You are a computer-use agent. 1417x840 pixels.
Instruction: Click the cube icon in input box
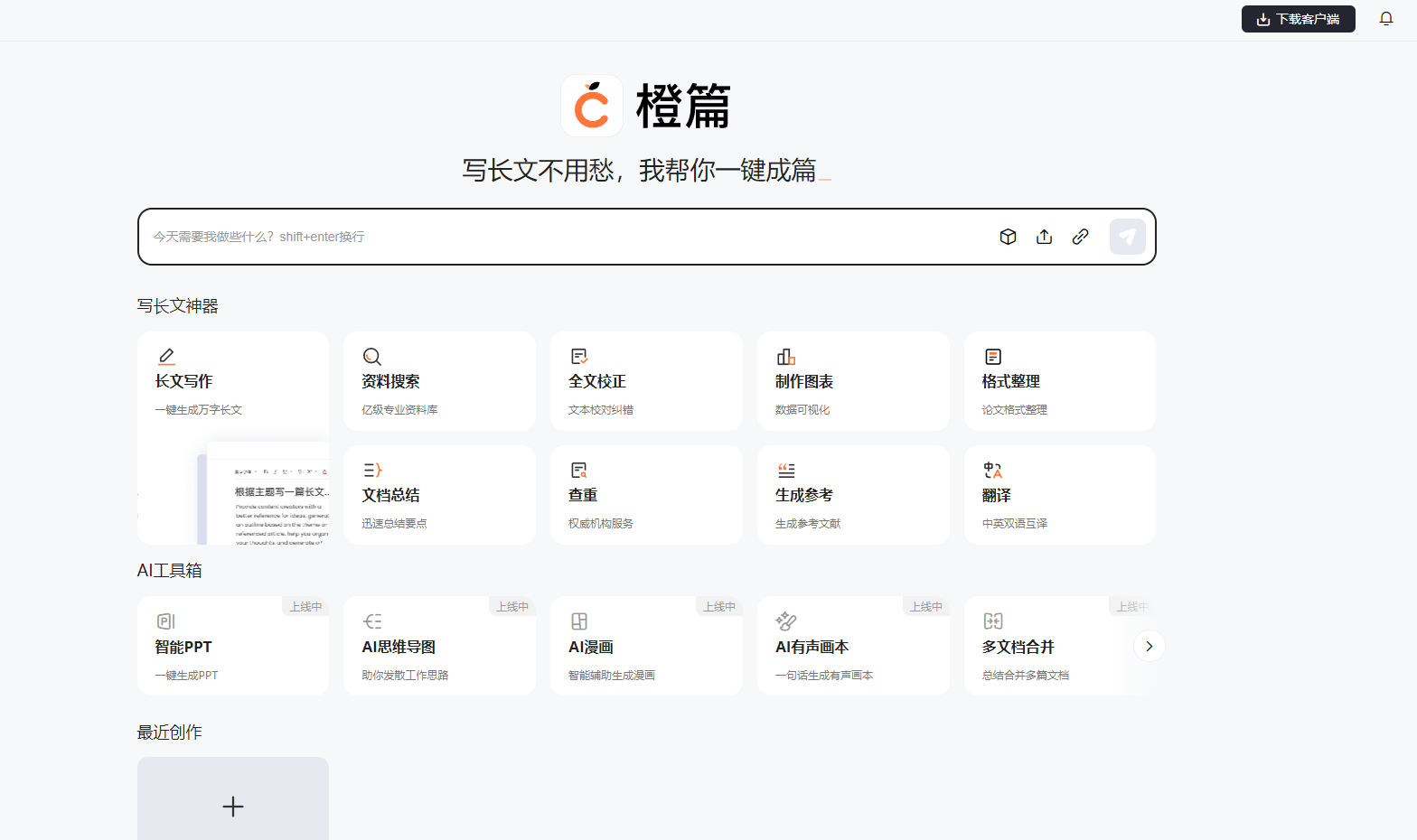1009,237
